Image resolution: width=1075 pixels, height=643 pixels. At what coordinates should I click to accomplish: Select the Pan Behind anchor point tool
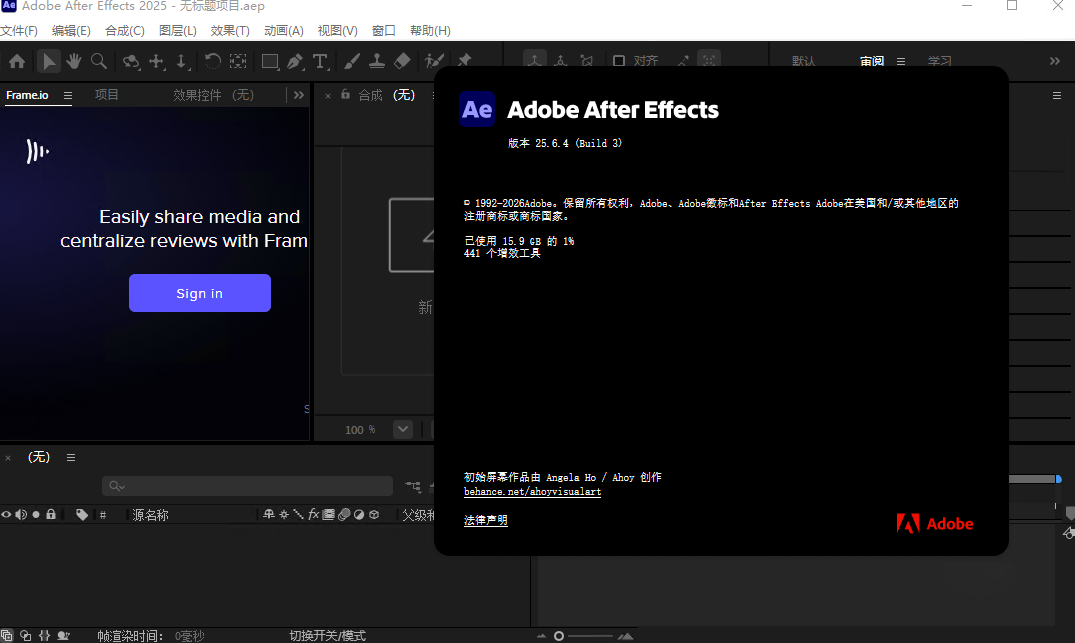tap(238, 62)
